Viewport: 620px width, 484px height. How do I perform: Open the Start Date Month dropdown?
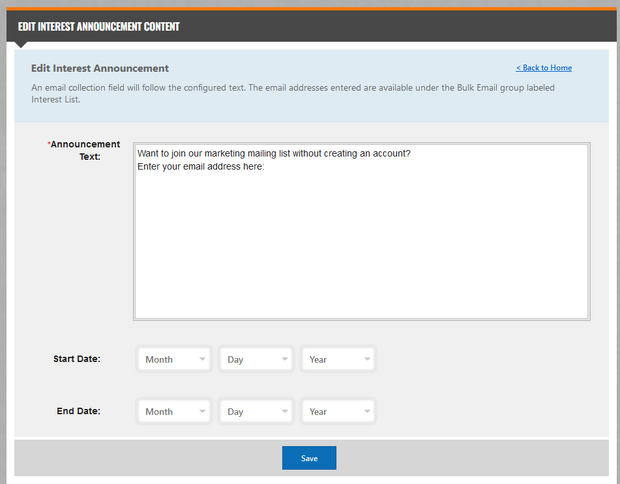pos(174,359)
